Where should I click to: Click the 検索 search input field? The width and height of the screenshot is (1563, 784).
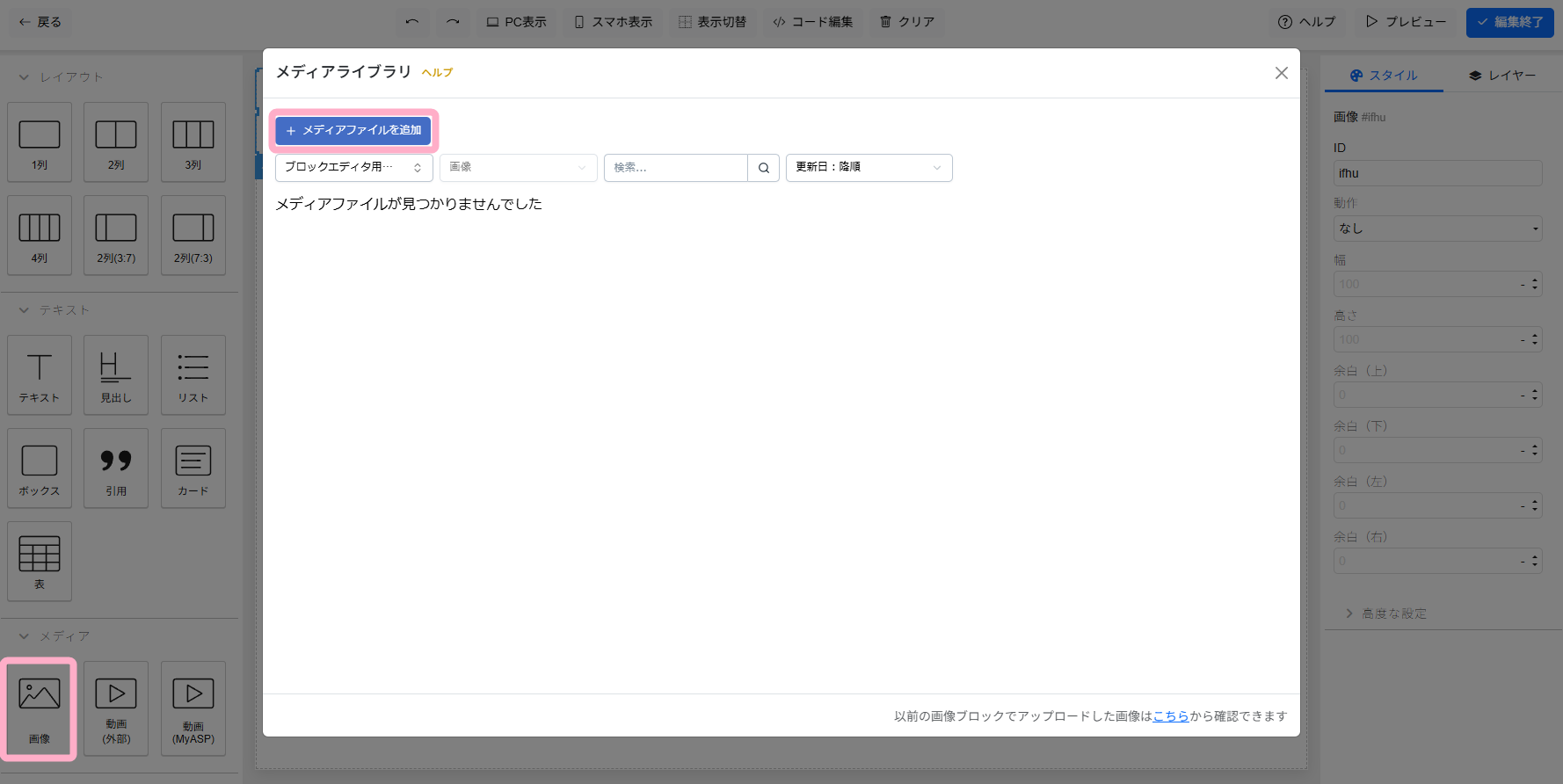(x=675, y=168)
